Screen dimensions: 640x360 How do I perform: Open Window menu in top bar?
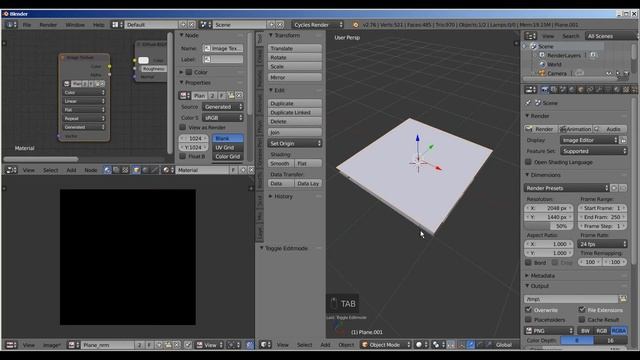[76, 24]
